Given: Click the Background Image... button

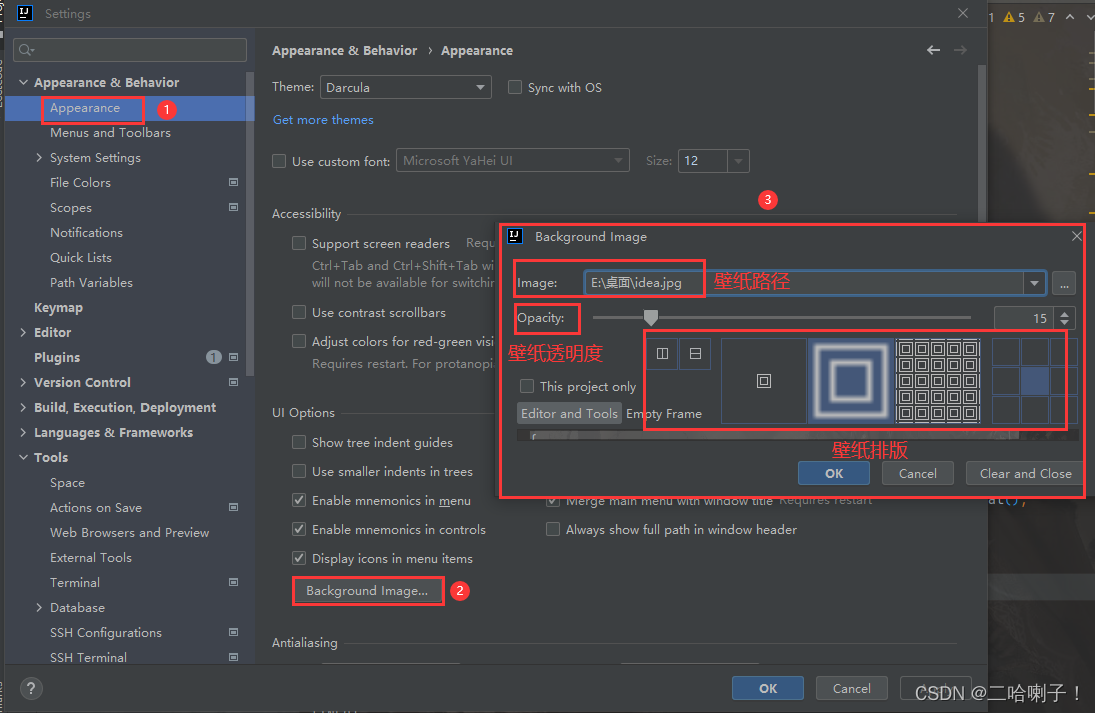Looking at the screenshot, I should 367,591.
